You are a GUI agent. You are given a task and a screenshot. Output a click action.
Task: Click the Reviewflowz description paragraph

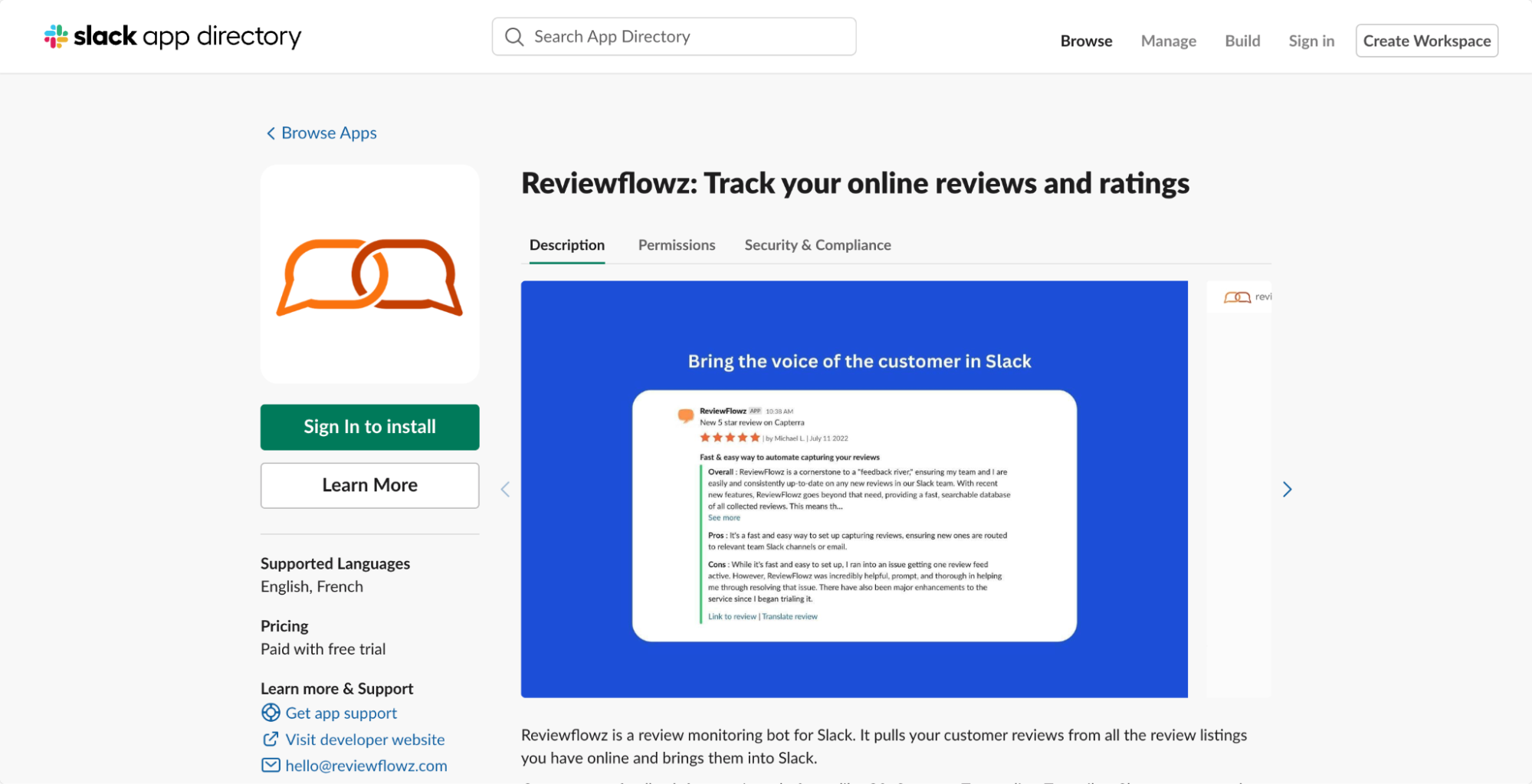coord(884,746)
